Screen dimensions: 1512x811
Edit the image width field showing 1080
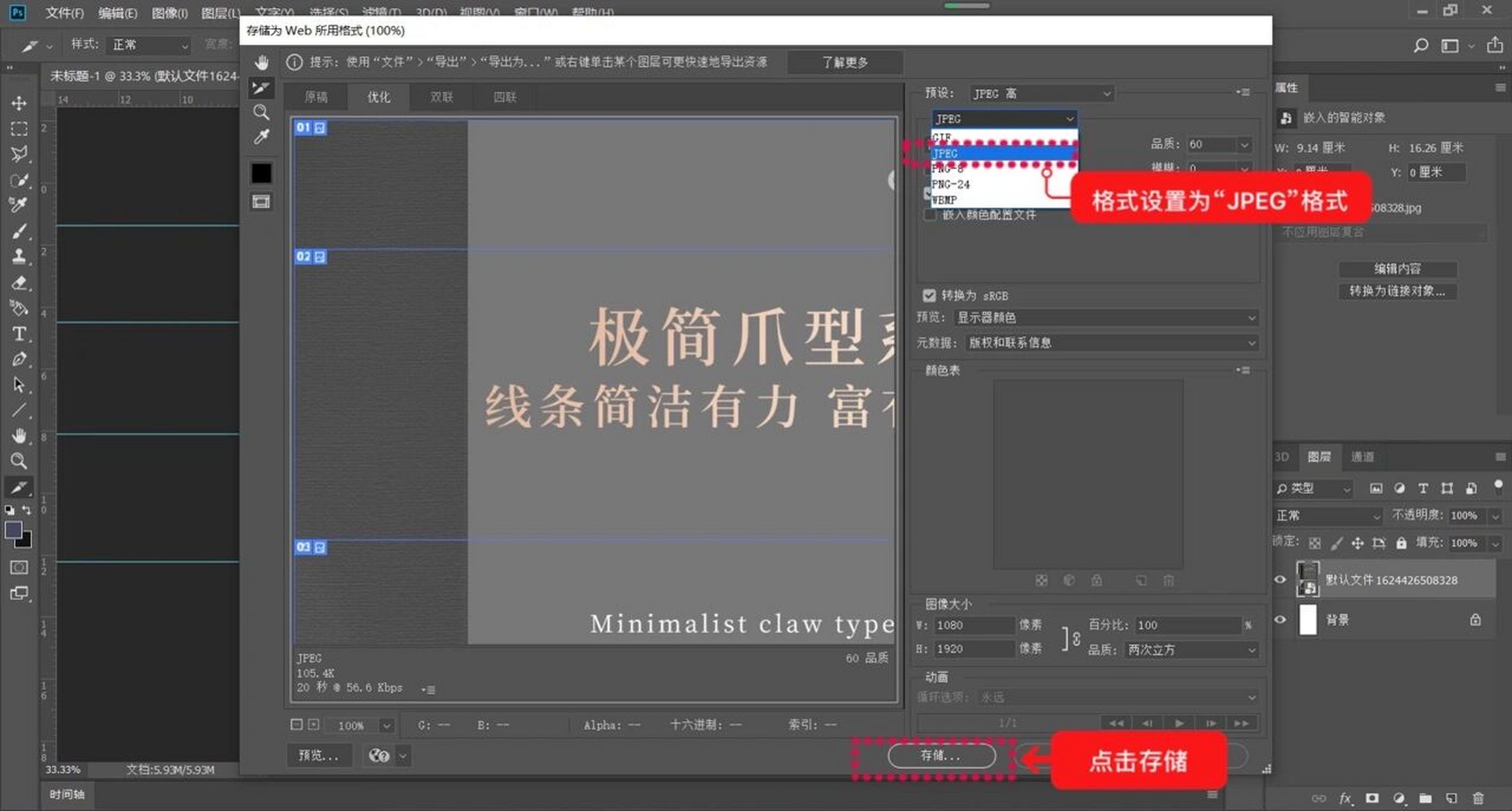coord(974,625)
